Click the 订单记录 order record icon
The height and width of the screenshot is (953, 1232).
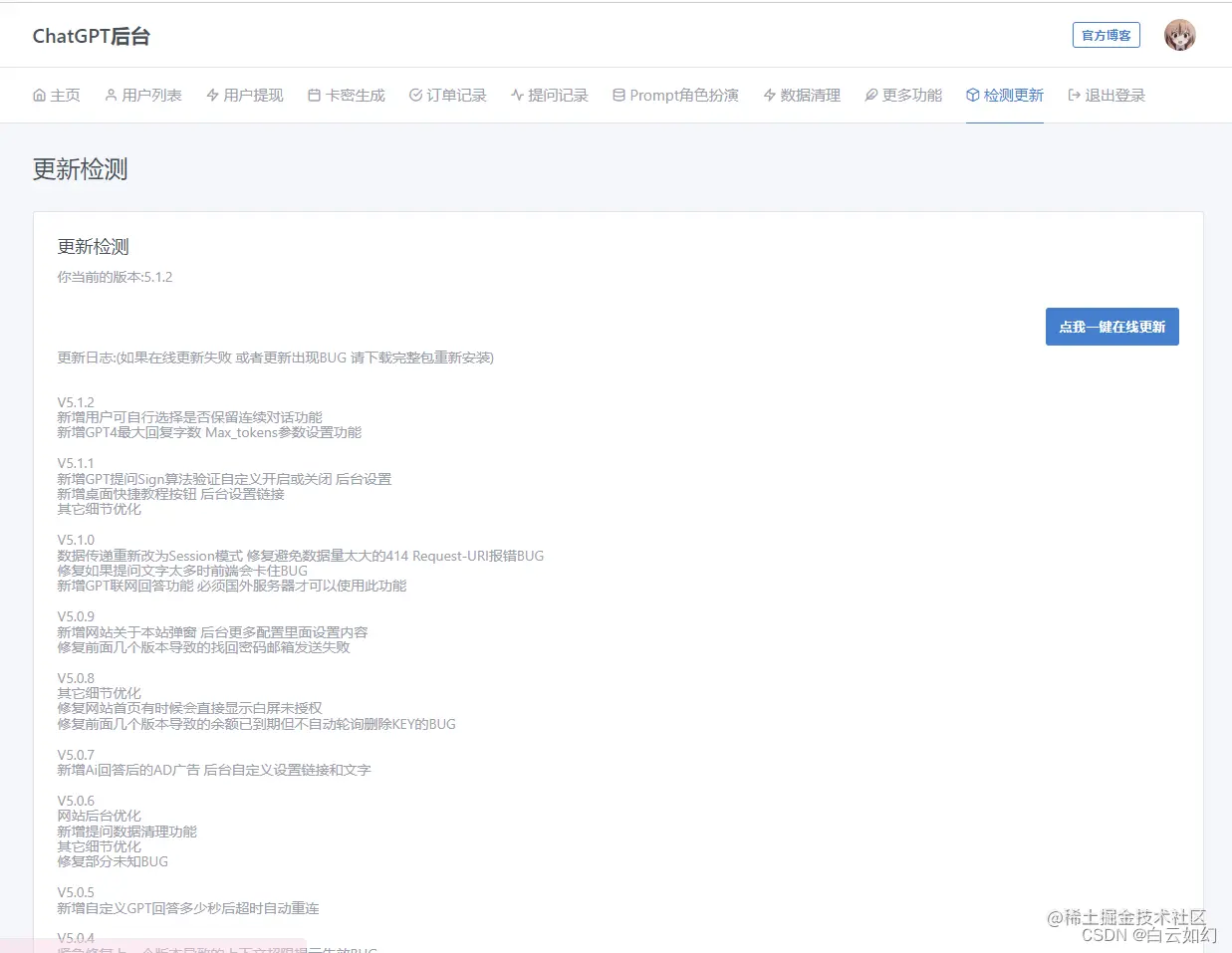pos(415,95)
